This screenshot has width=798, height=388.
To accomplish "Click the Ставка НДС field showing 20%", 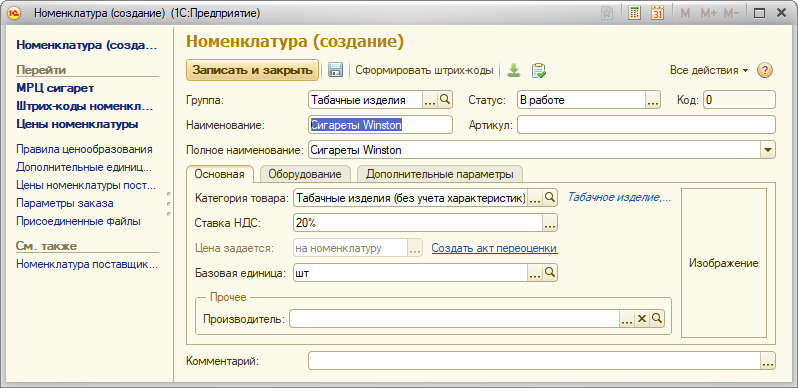I will pos(418,223).
